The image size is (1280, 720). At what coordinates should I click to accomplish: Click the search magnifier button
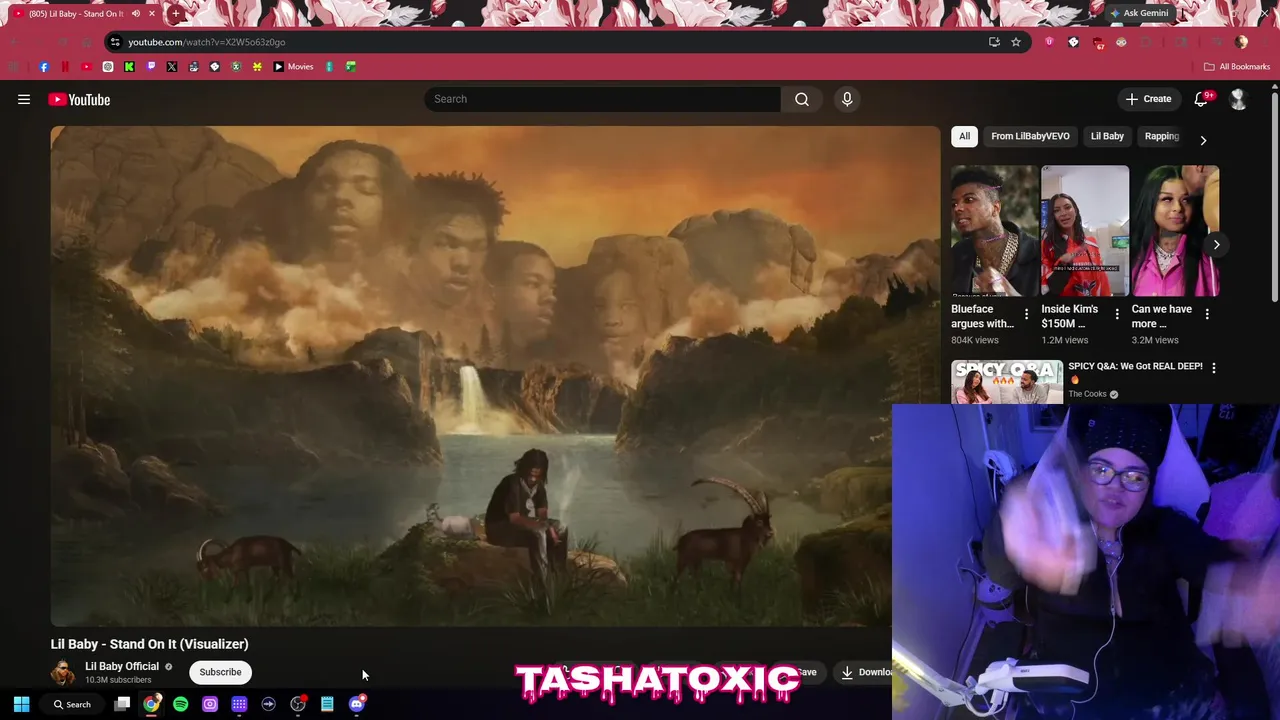tap(802, 99)
